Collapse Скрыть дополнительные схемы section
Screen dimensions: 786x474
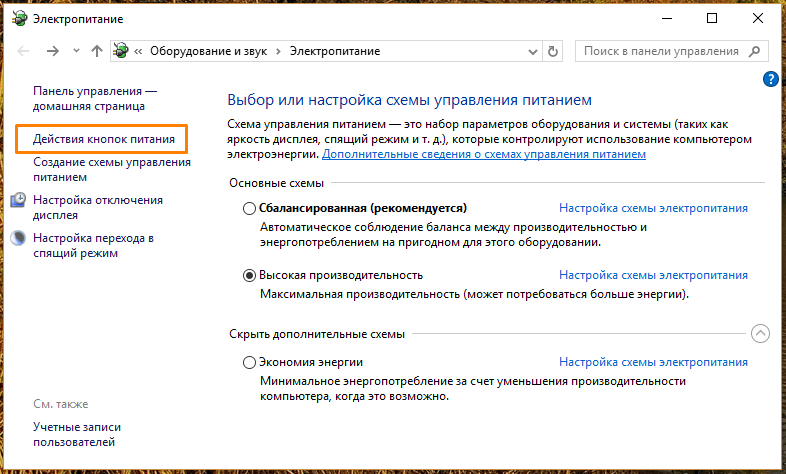pyautogui.click(x=760, y=334)
